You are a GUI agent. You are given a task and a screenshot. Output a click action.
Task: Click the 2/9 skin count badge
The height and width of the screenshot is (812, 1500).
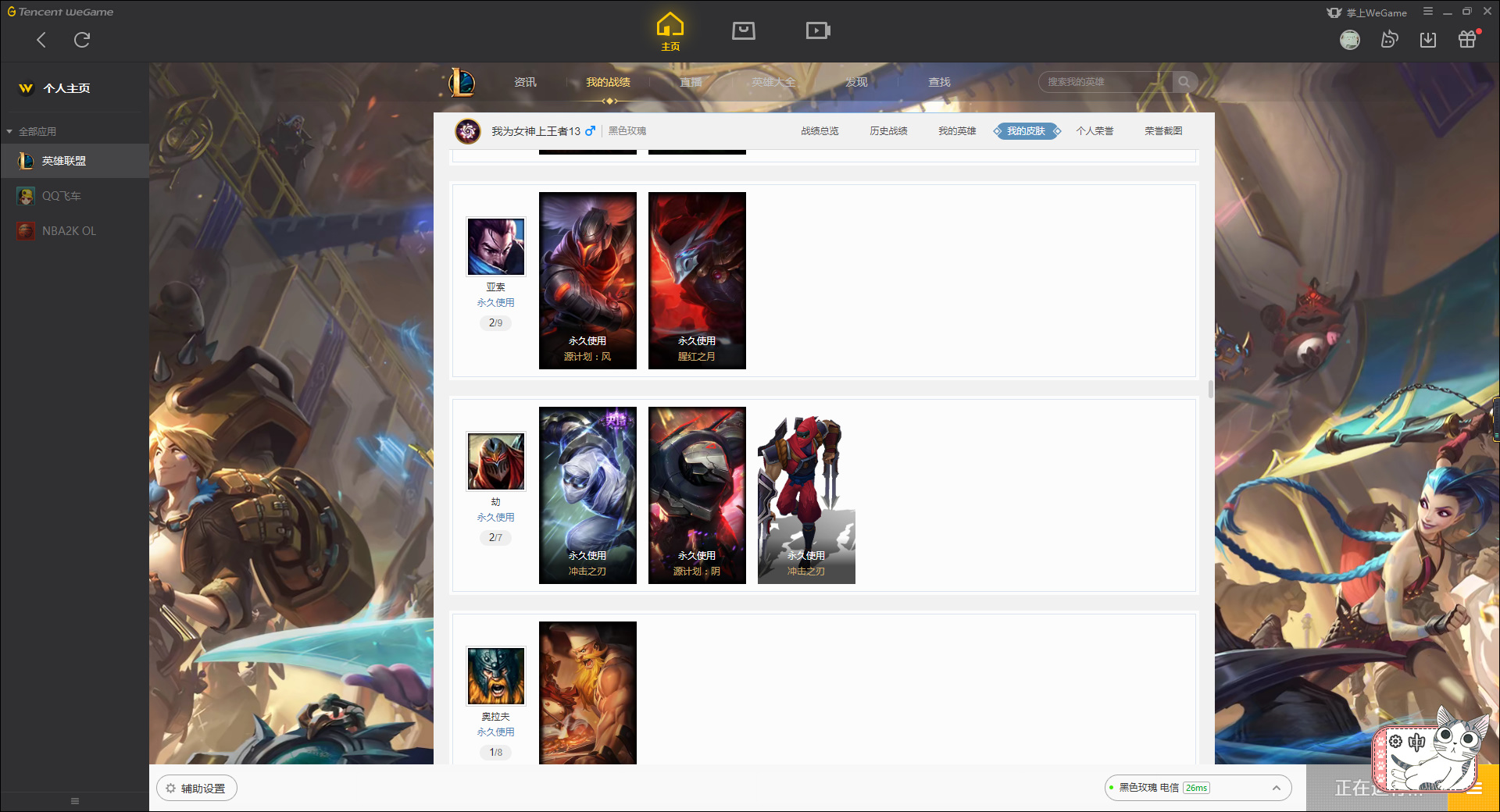tap(495, 322)
